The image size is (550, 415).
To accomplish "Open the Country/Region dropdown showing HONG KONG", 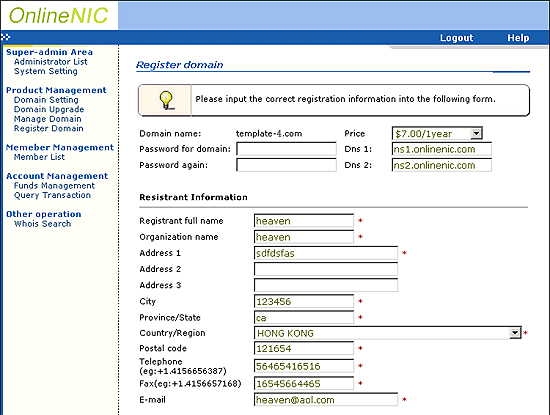I will pos(388,333).
